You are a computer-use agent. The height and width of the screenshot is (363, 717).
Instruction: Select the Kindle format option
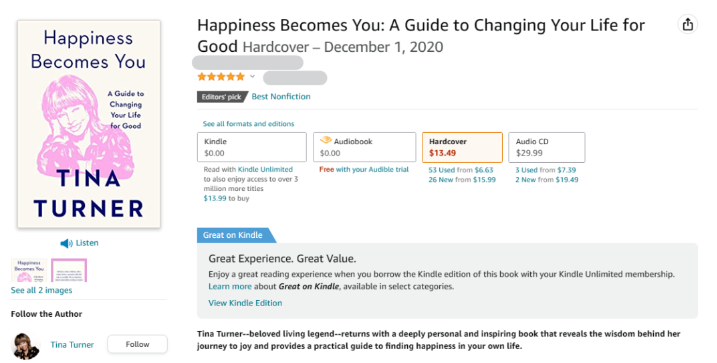click(x=252, y=147)
